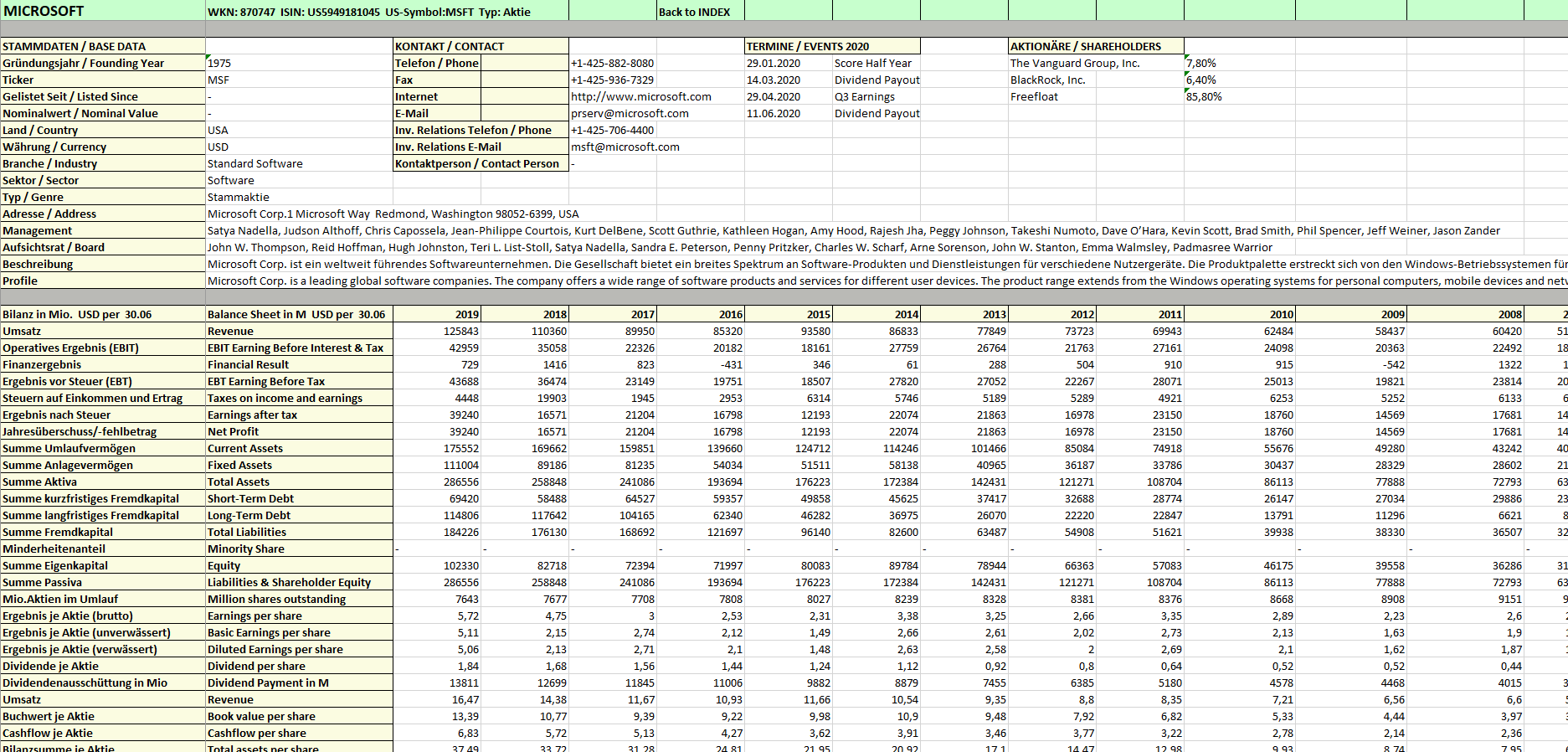Select the Dividend per share label
The image size is (1568, 752).
300,666
